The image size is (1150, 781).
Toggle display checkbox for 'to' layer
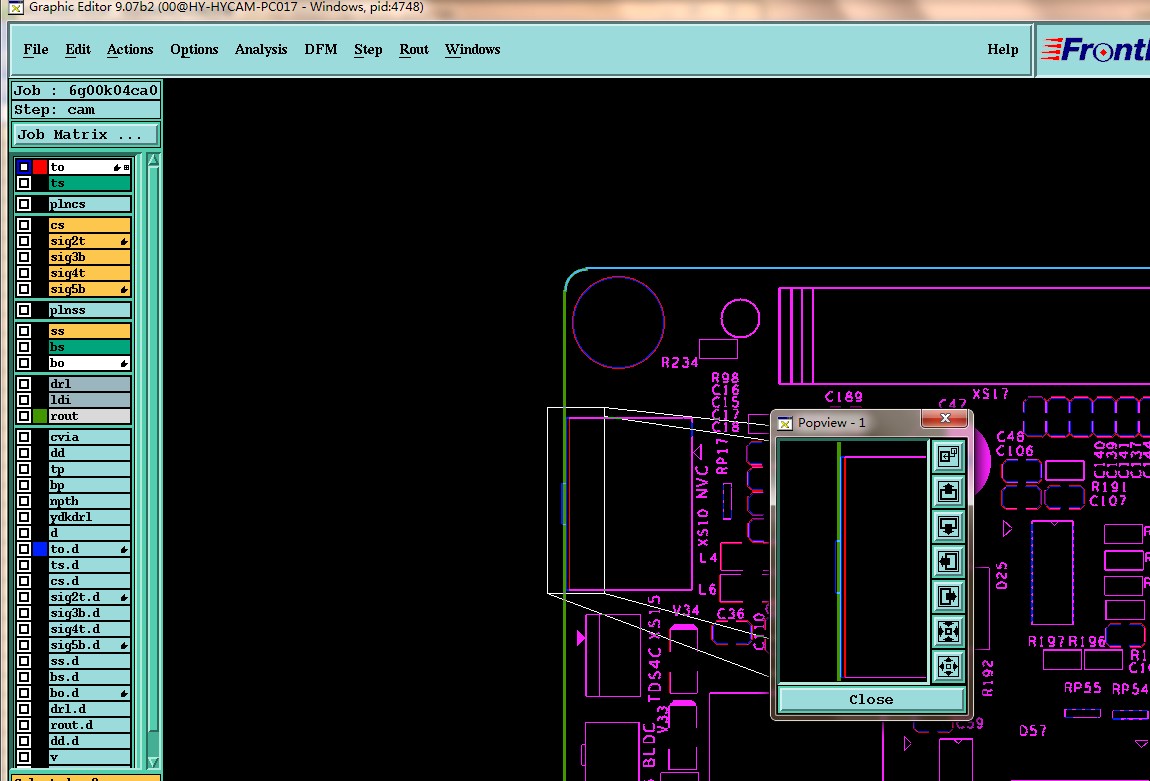23,167
